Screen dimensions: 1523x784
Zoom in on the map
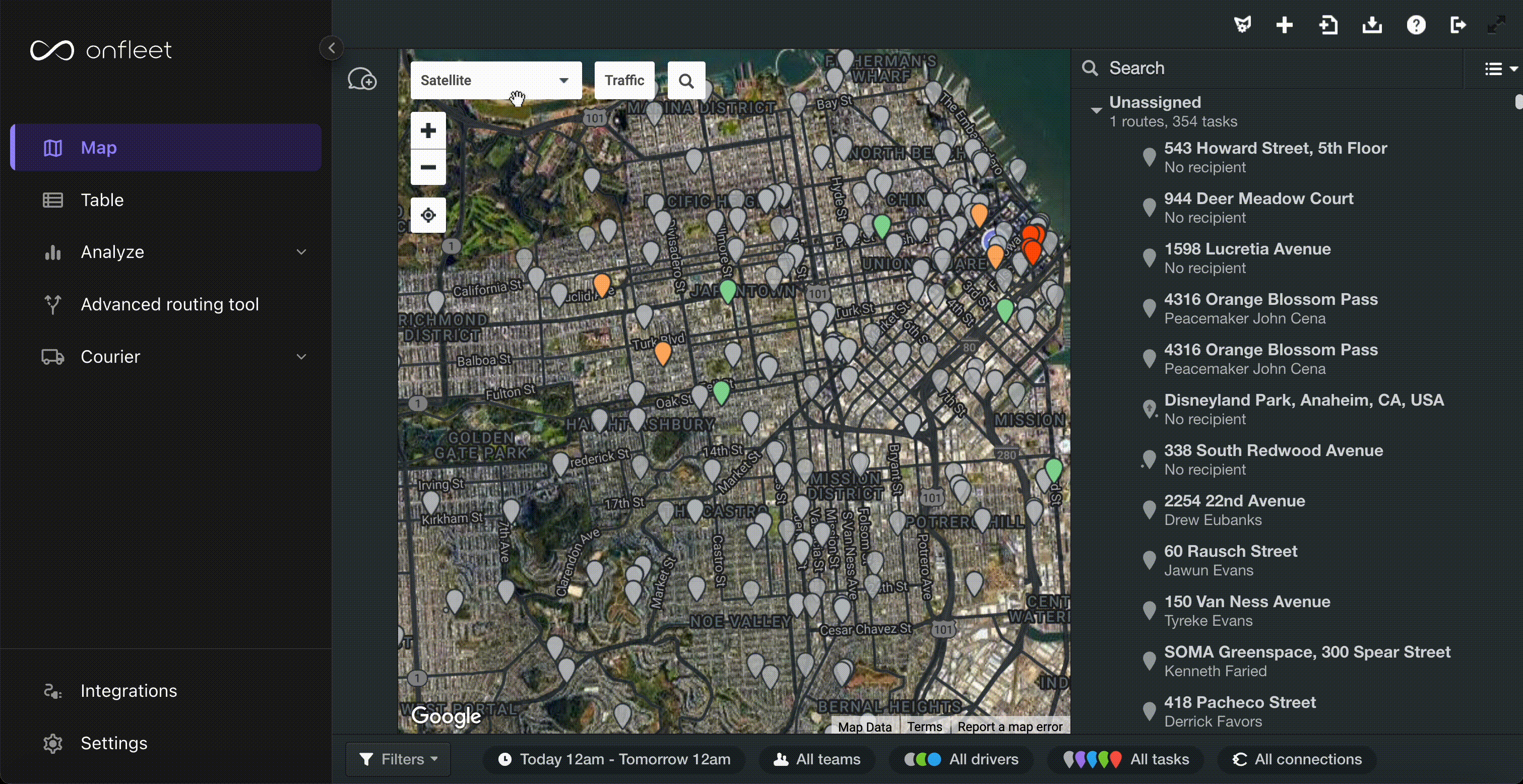pos(428,130)
